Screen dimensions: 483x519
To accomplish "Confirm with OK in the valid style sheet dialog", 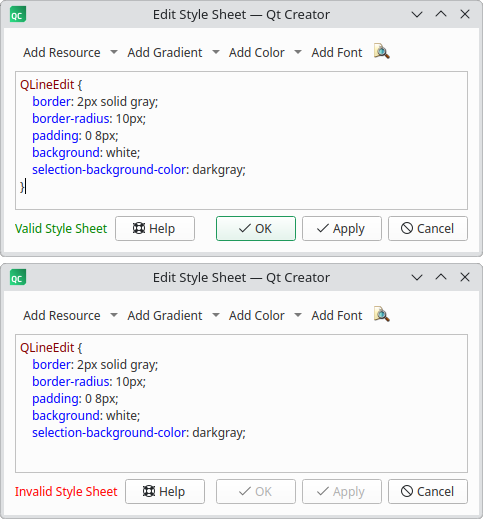I will [256, 229].
